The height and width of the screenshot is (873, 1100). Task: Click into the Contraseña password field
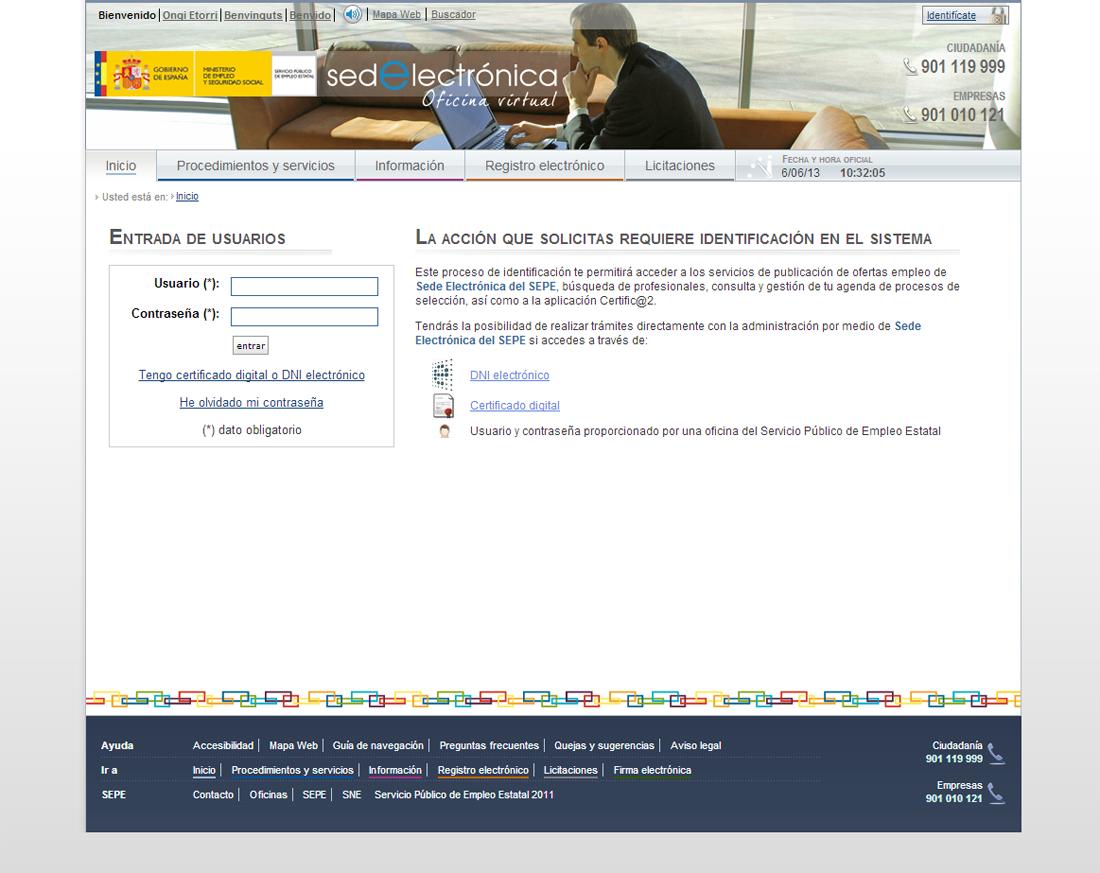pos(304,317)
